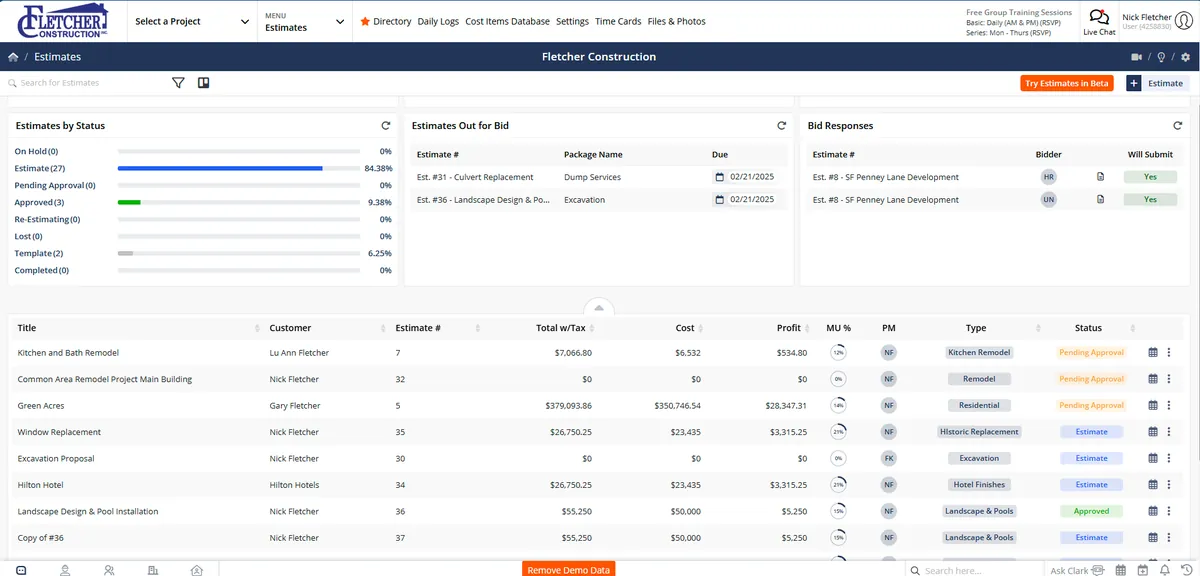Open the document icon for HR bidder
This screenshot has height=576, width=1200.
pos(1100,177)
